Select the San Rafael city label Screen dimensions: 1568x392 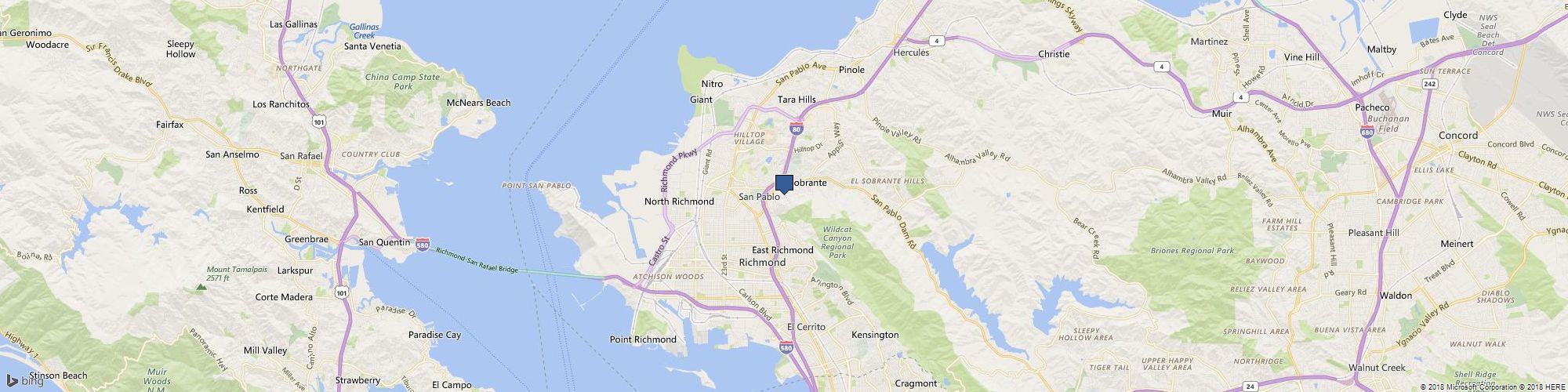302,156
